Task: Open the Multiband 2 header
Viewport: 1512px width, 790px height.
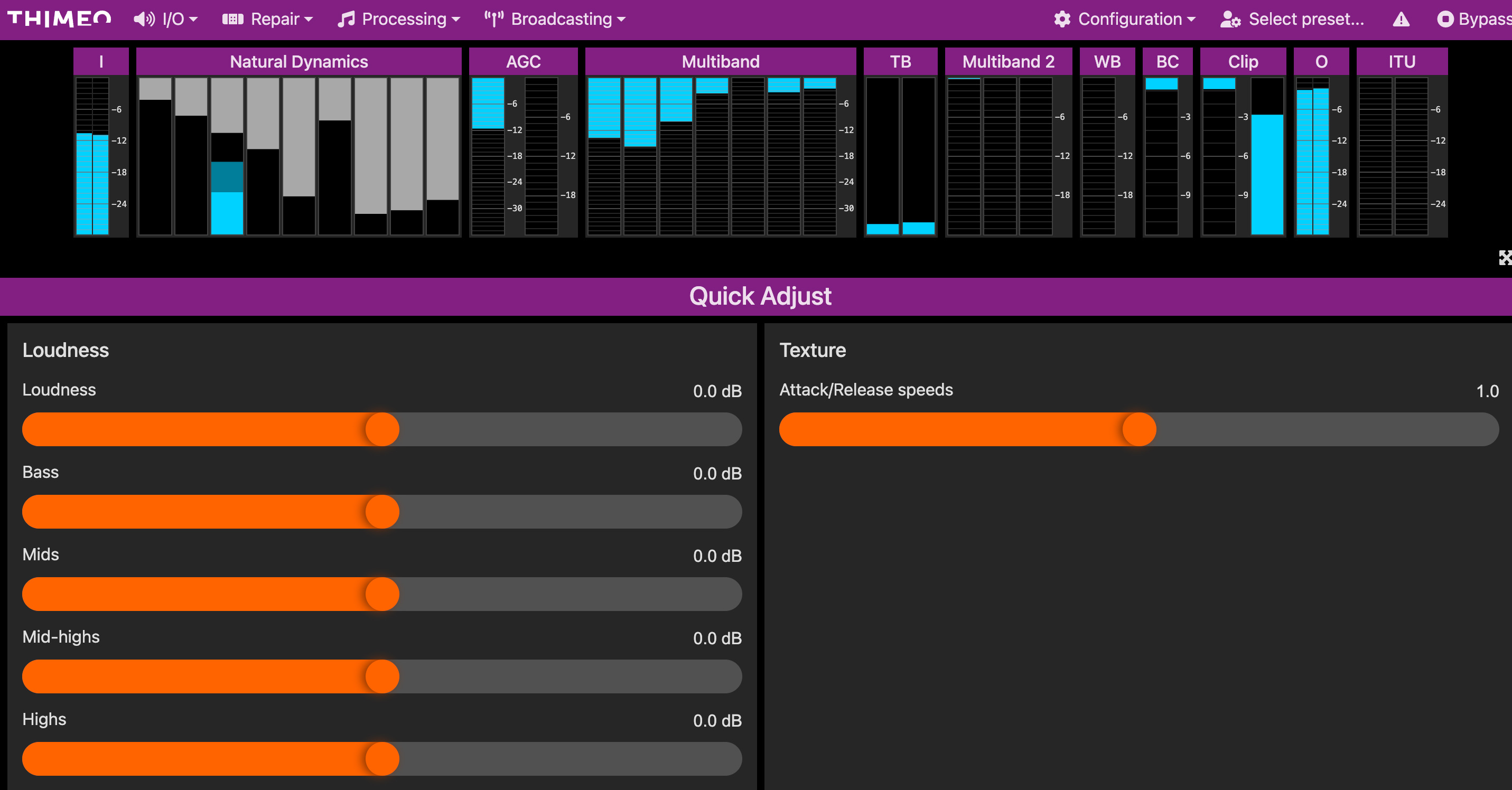Action: [x=1009, y=62]
